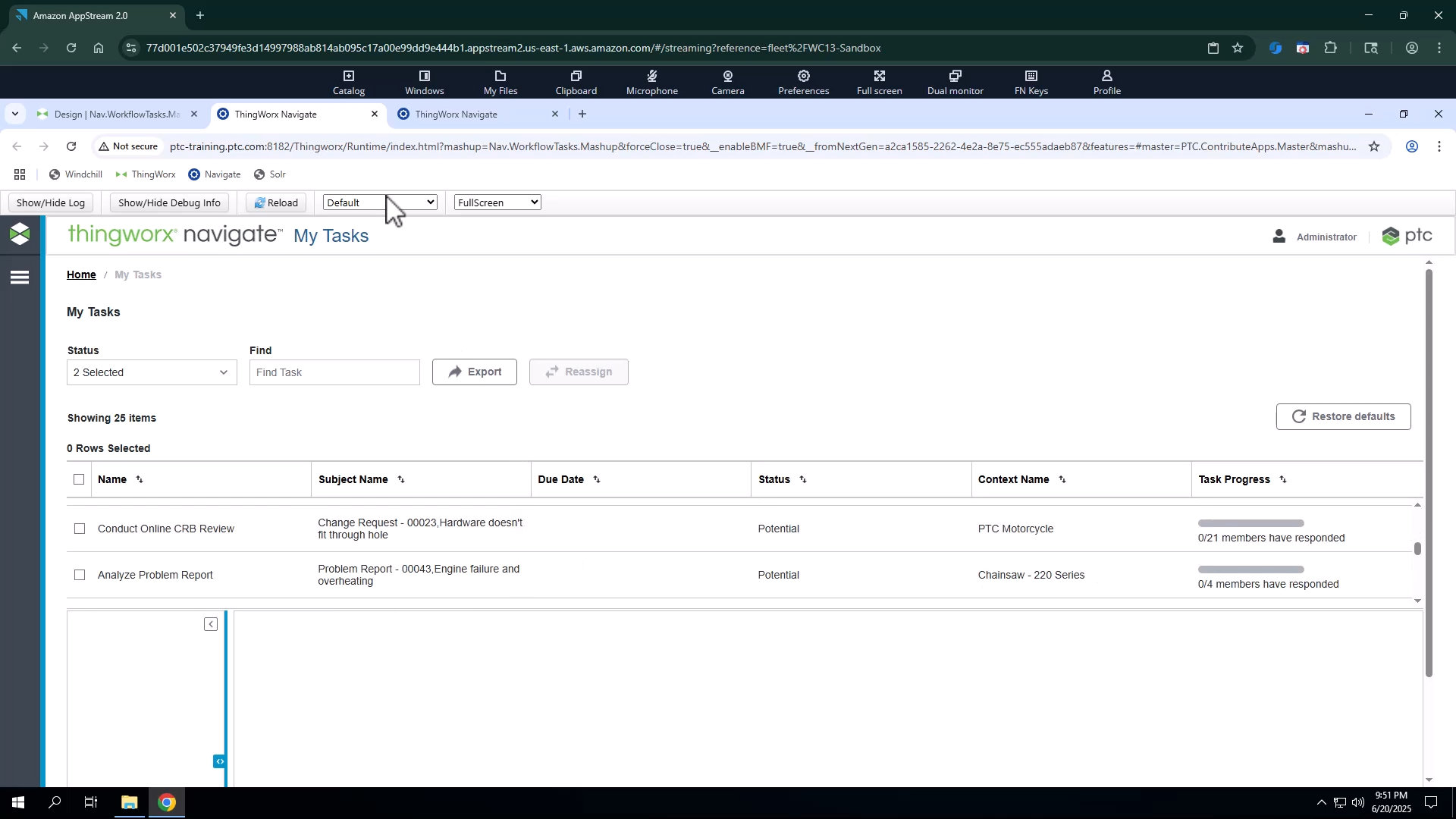Open the AppStream Catalog

349,82
